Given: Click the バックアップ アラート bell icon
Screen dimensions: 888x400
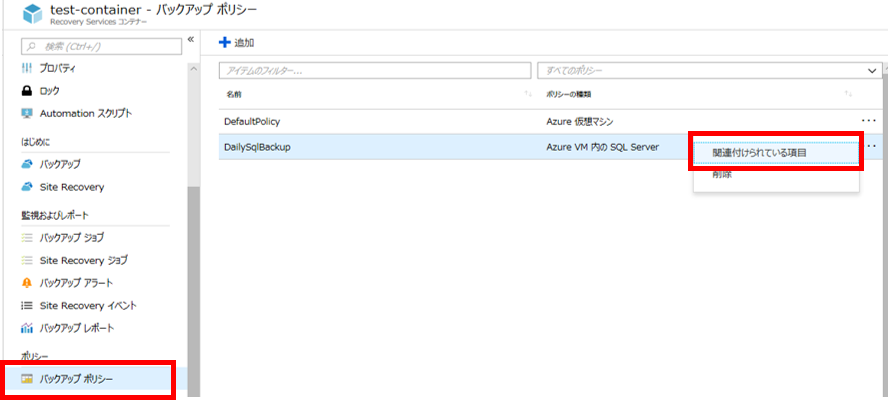Looking at the screenshot, I should click(27, 283).
